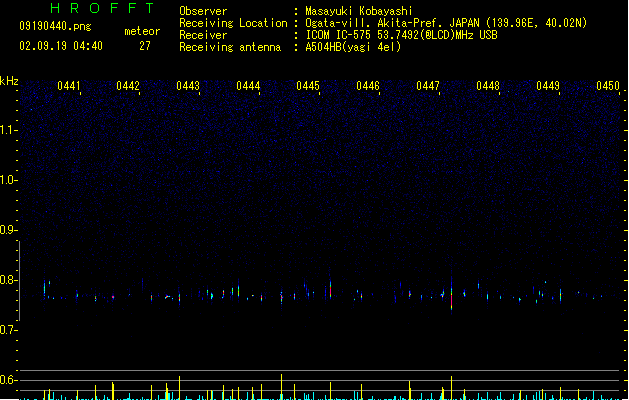The height and width of the screenshot is (400, 629).
Task: Click the 0.9 kHz axis label
Action: pyautogui.click(x=8, y=230)
